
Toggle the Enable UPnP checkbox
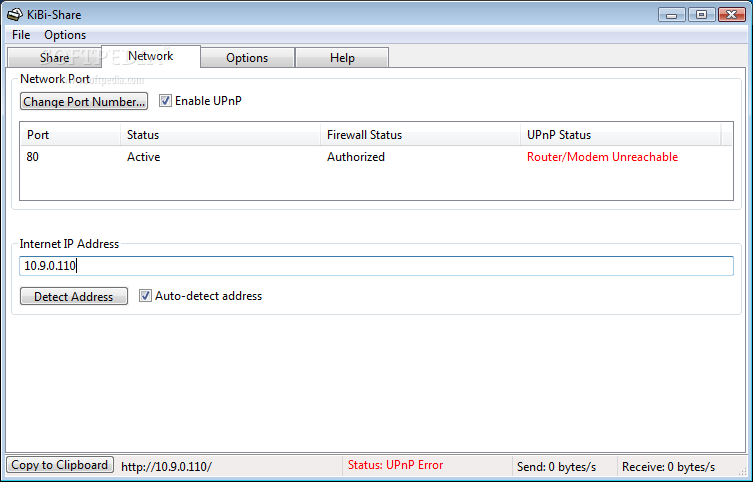[x=165, y=101]
